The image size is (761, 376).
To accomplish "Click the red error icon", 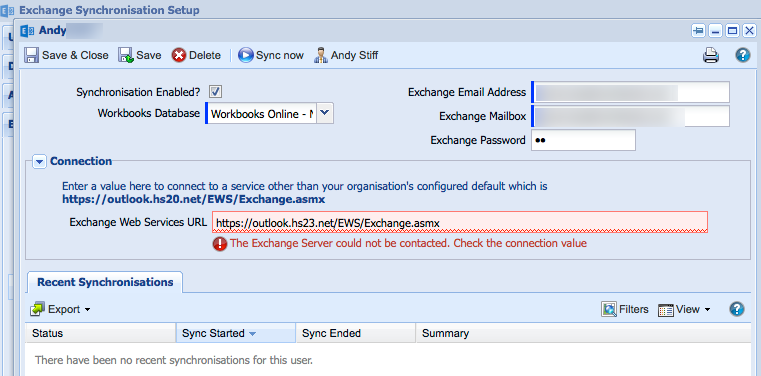I will (219, 244).
